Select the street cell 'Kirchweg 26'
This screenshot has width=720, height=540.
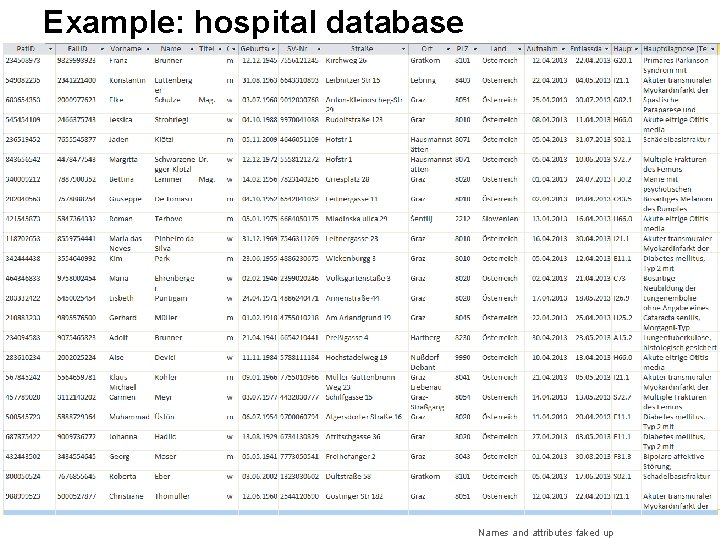tap(346, 61)
